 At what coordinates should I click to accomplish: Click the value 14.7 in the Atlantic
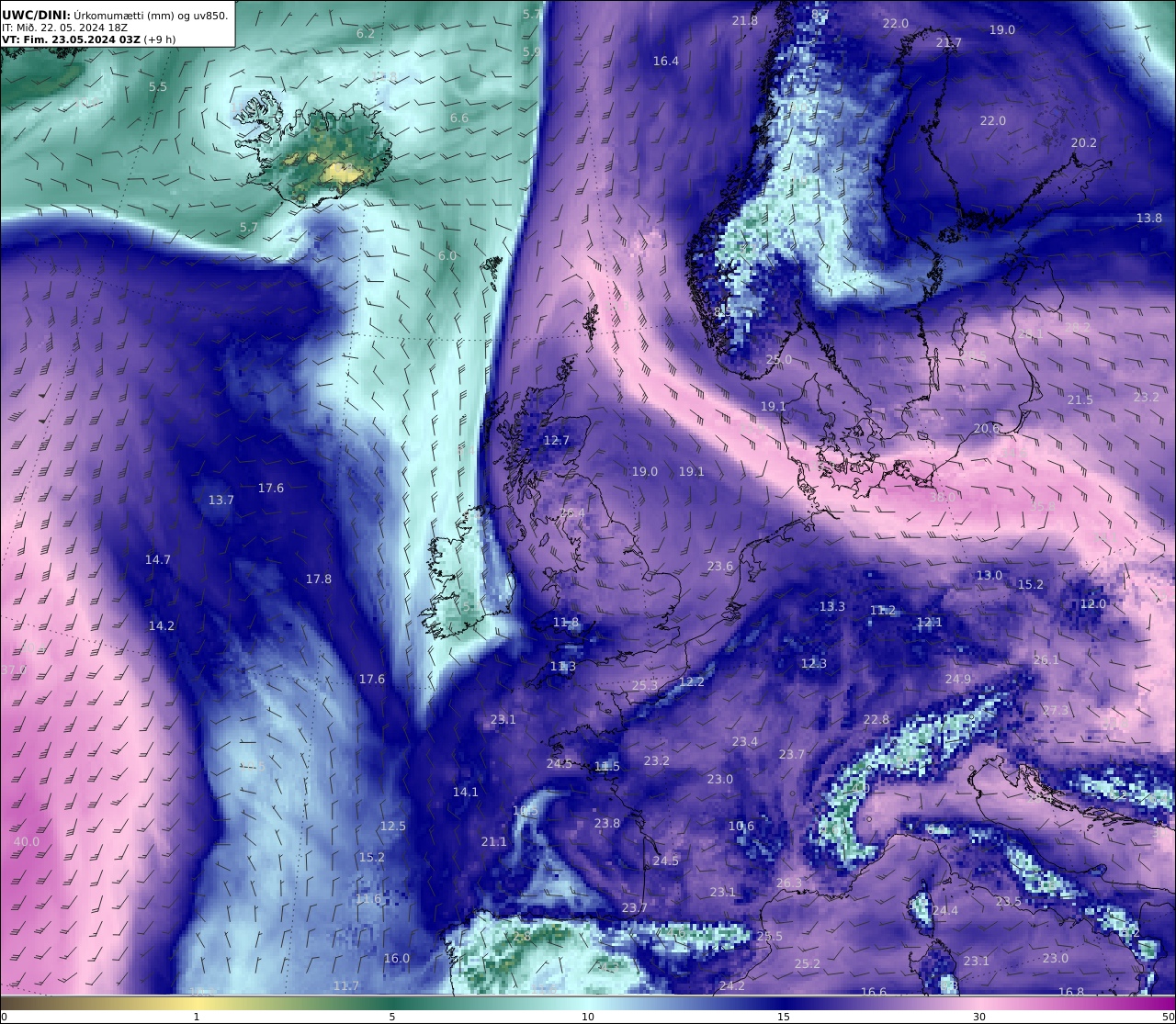point(158,559)
